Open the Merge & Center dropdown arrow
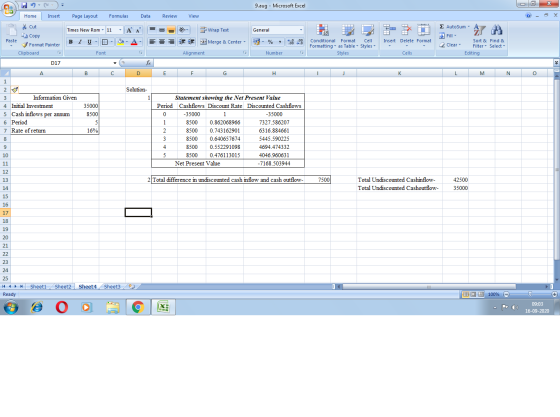 click(x=245, y=42)
